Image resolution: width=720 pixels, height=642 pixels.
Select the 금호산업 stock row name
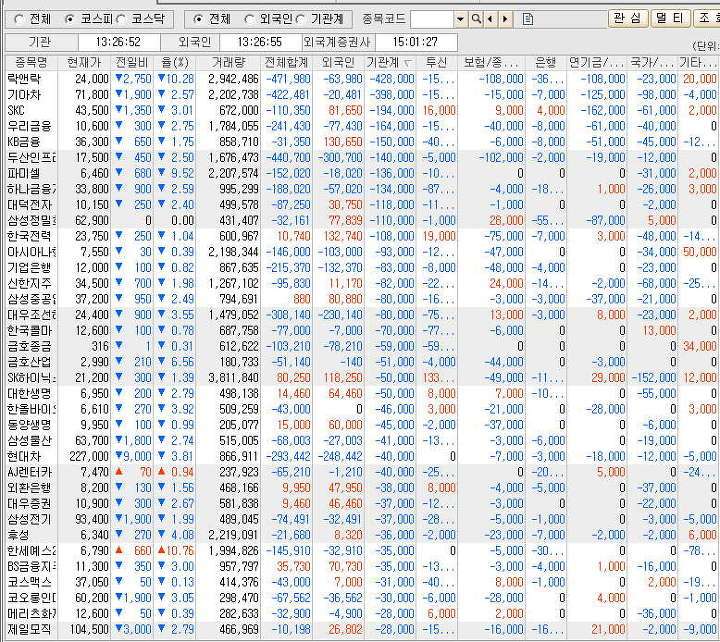(x=29, y=362)
